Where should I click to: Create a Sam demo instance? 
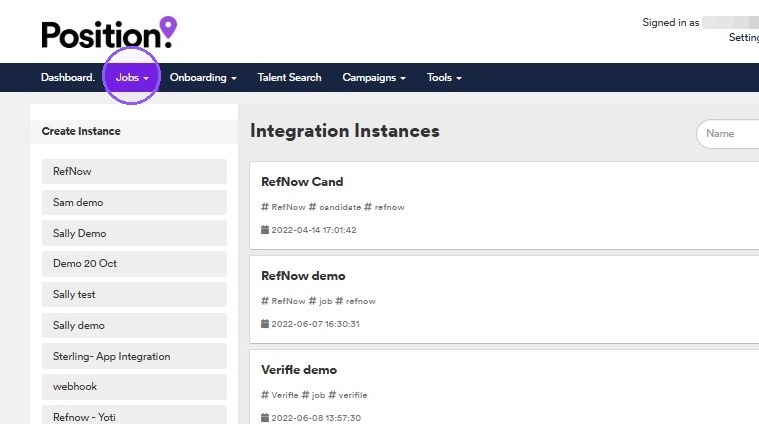(x=134, y=202)
